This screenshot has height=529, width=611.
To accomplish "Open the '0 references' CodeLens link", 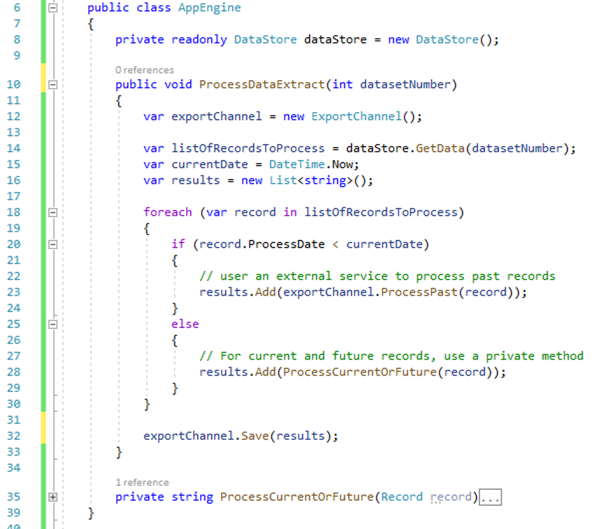I will (145, 70).
